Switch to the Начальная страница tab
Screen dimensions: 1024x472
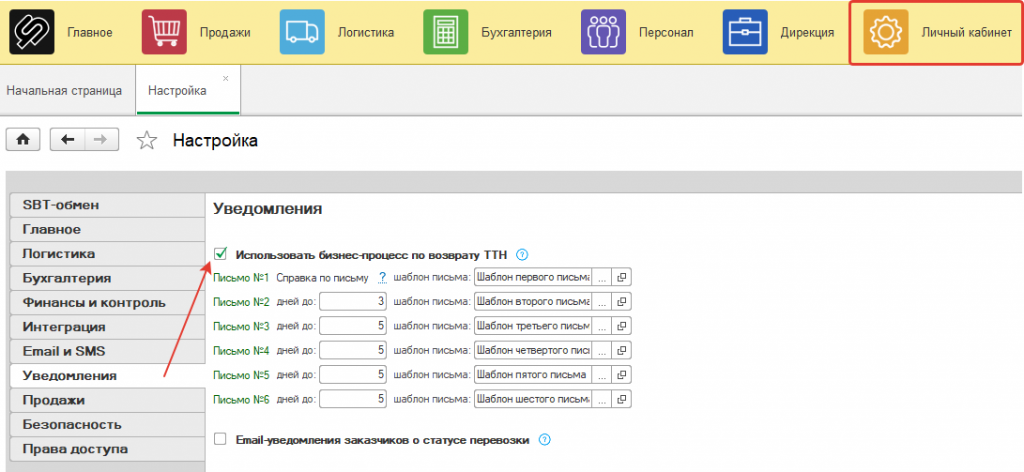click(64, 91)
